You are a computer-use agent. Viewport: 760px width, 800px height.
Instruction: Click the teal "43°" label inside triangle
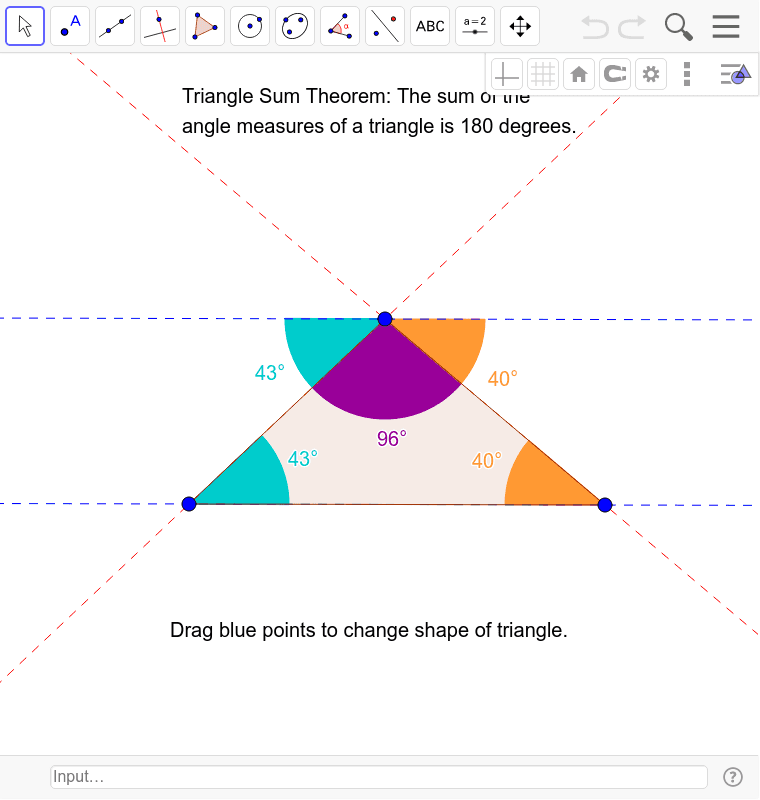pos(302,459)
